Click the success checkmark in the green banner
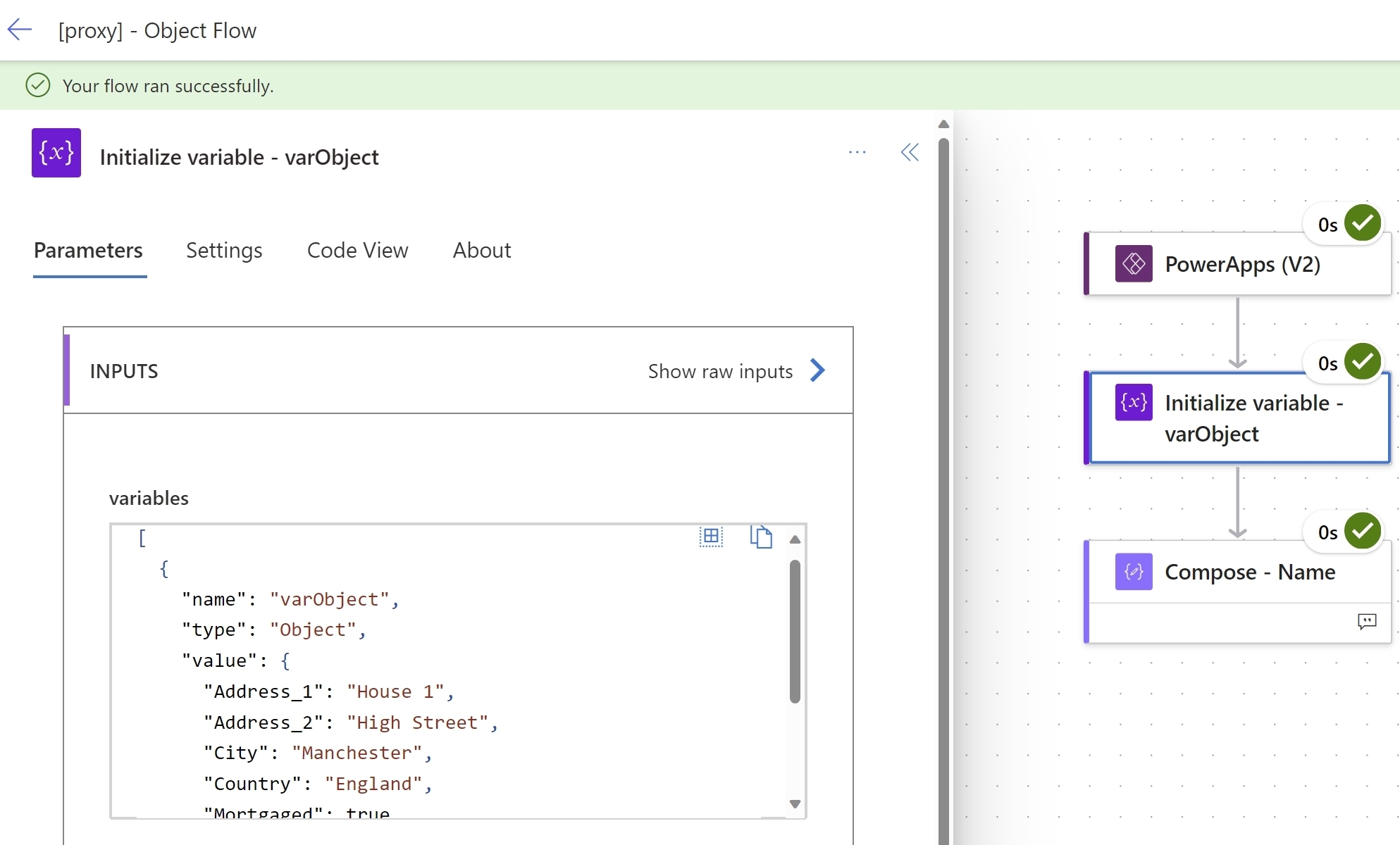Image resolution: width=1400 pixels, height=845 pixels. (39, 85)
